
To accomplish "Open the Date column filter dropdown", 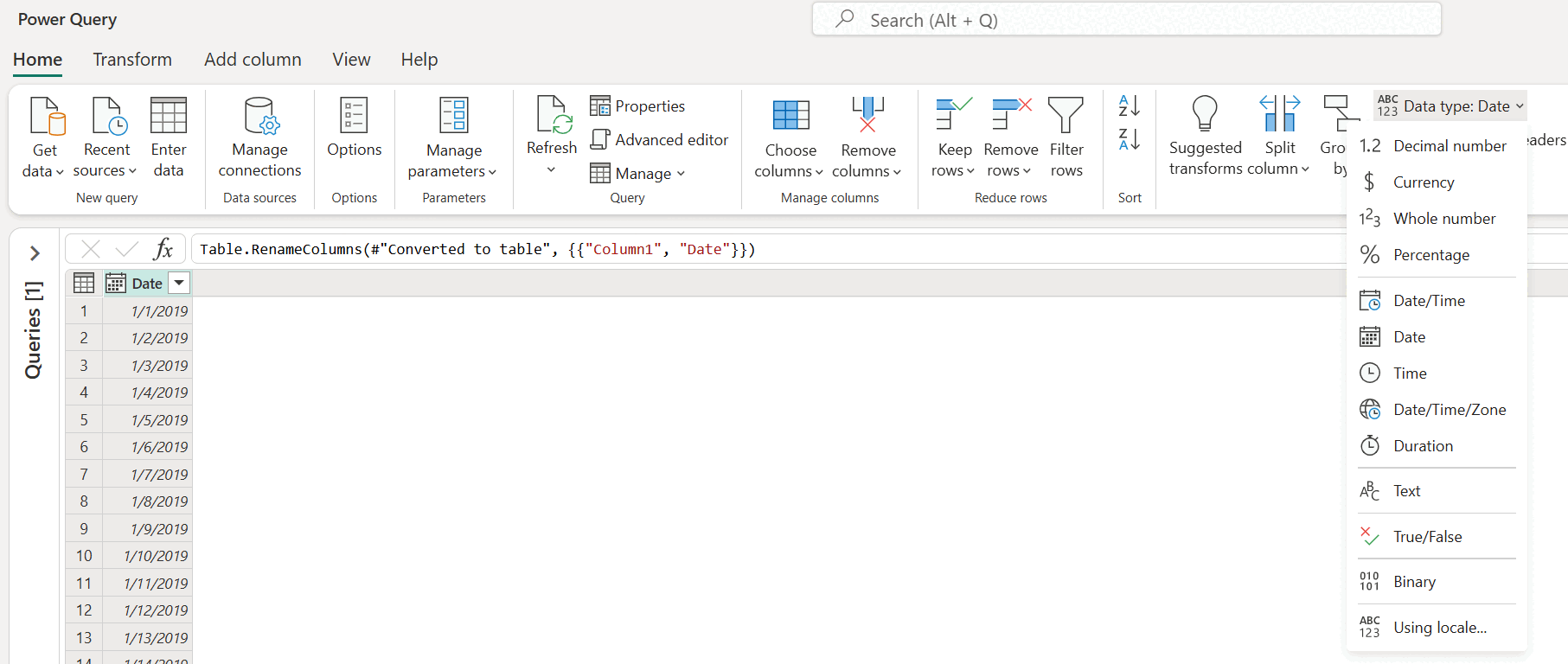I will click(179, 283).
